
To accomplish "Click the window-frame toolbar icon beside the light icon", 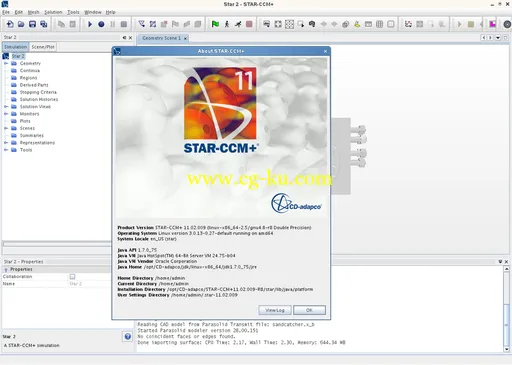I will [x=368, y=24].
